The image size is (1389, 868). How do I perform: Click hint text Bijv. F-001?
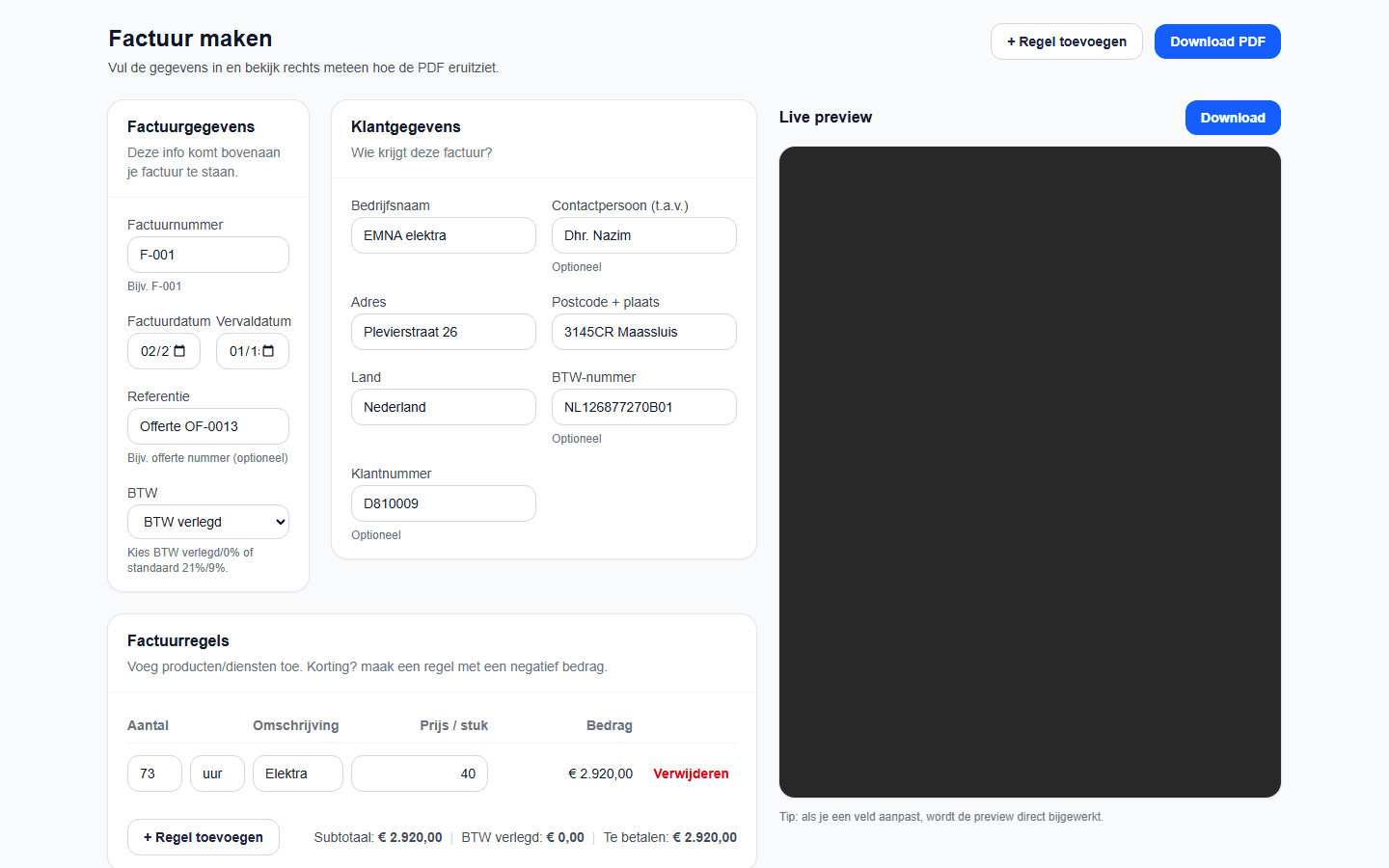click(x=154, y=286)
